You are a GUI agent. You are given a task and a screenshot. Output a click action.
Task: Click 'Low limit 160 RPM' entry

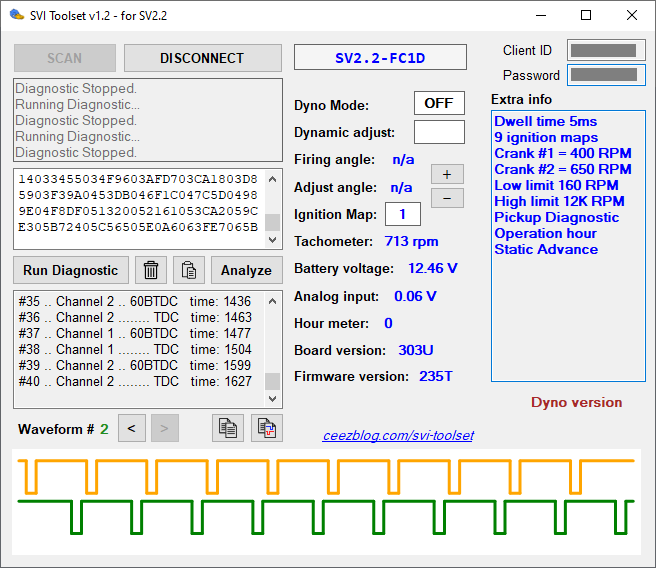pyautogui.click(x=556, y=185)
